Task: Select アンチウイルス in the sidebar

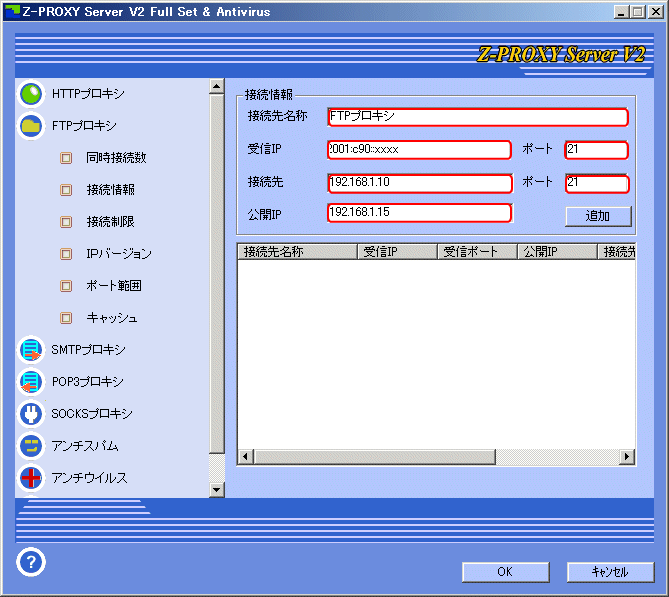Action: (90, 478)
